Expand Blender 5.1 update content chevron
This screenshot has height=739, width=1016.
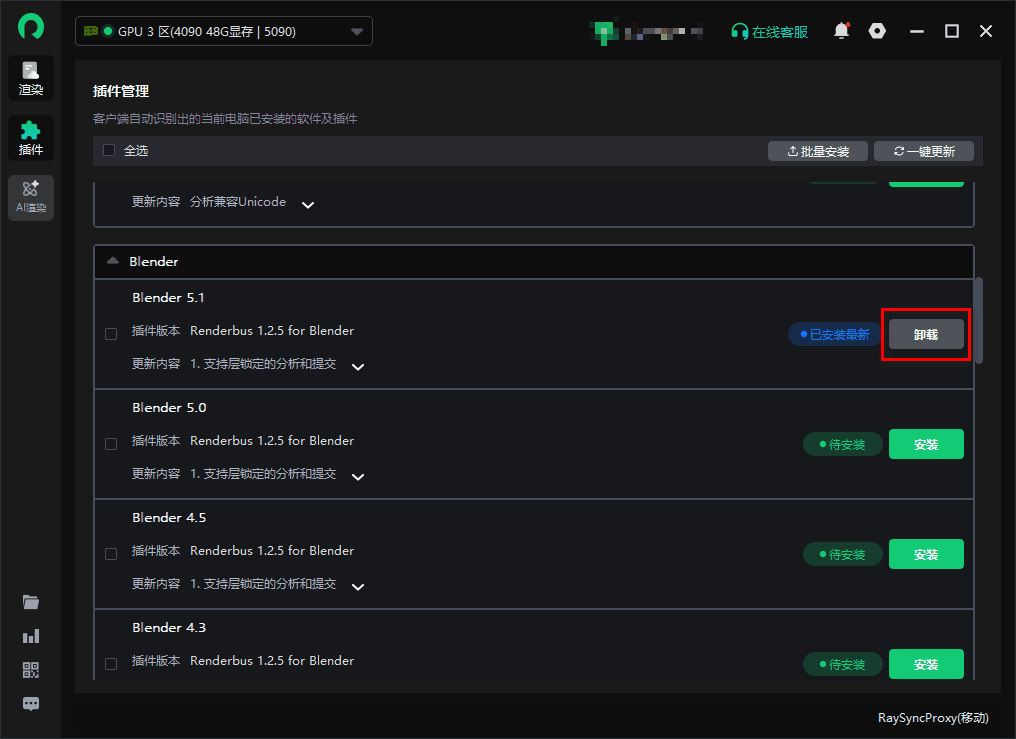[358, 367]
